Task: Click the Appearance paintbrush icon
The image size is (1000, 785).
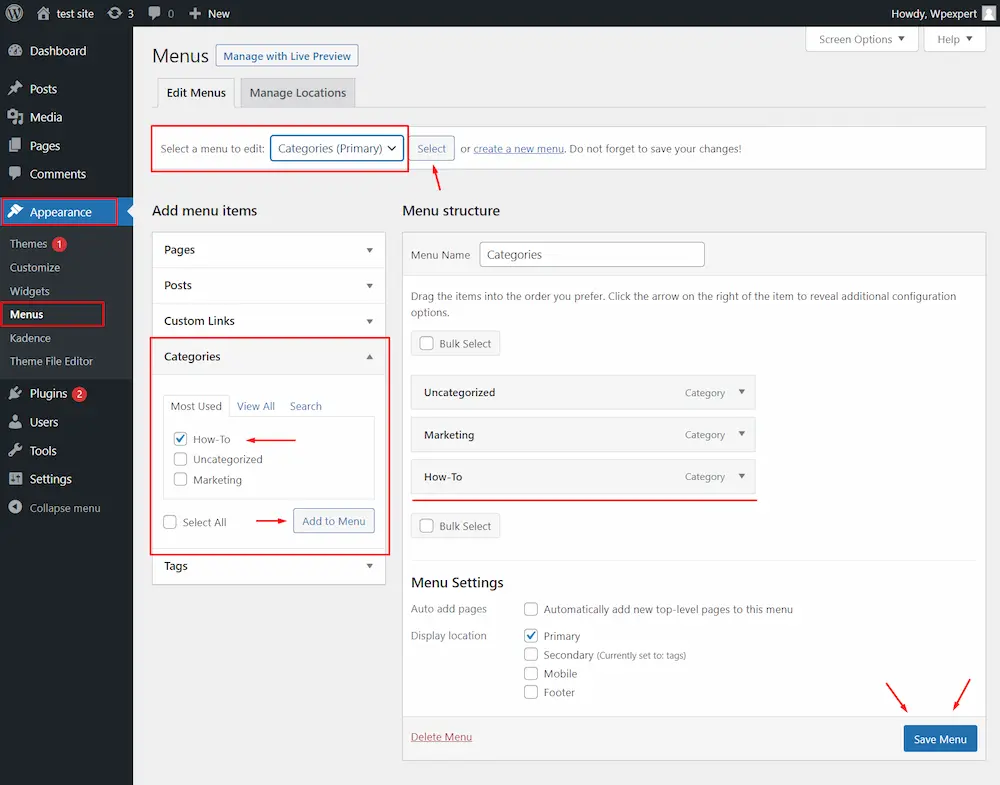Action: [15, 212]
